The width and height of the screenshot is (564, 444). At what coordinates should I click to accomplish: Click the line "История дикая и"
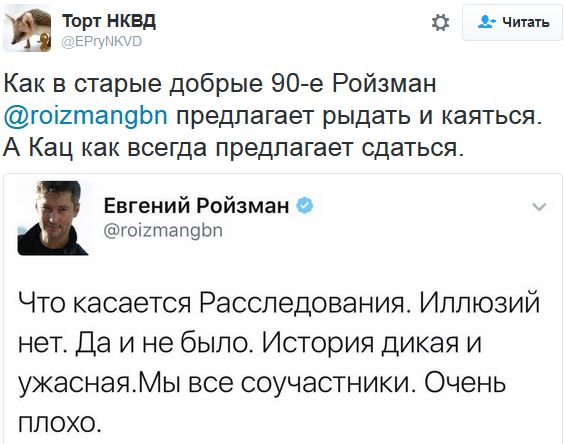[x=372, y=342]
